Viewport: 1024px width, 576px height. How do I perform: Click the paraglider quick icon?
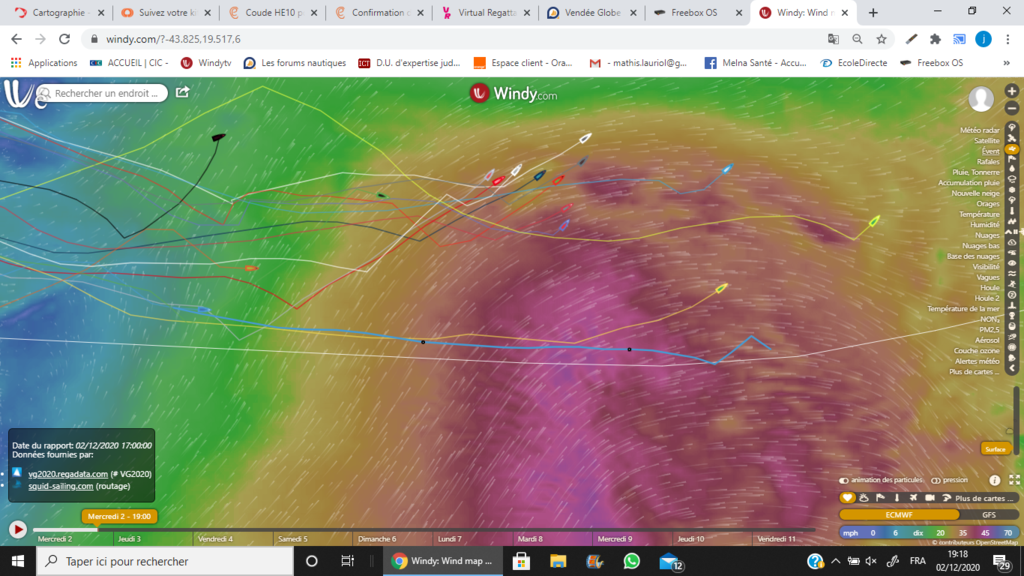[946, 498]
